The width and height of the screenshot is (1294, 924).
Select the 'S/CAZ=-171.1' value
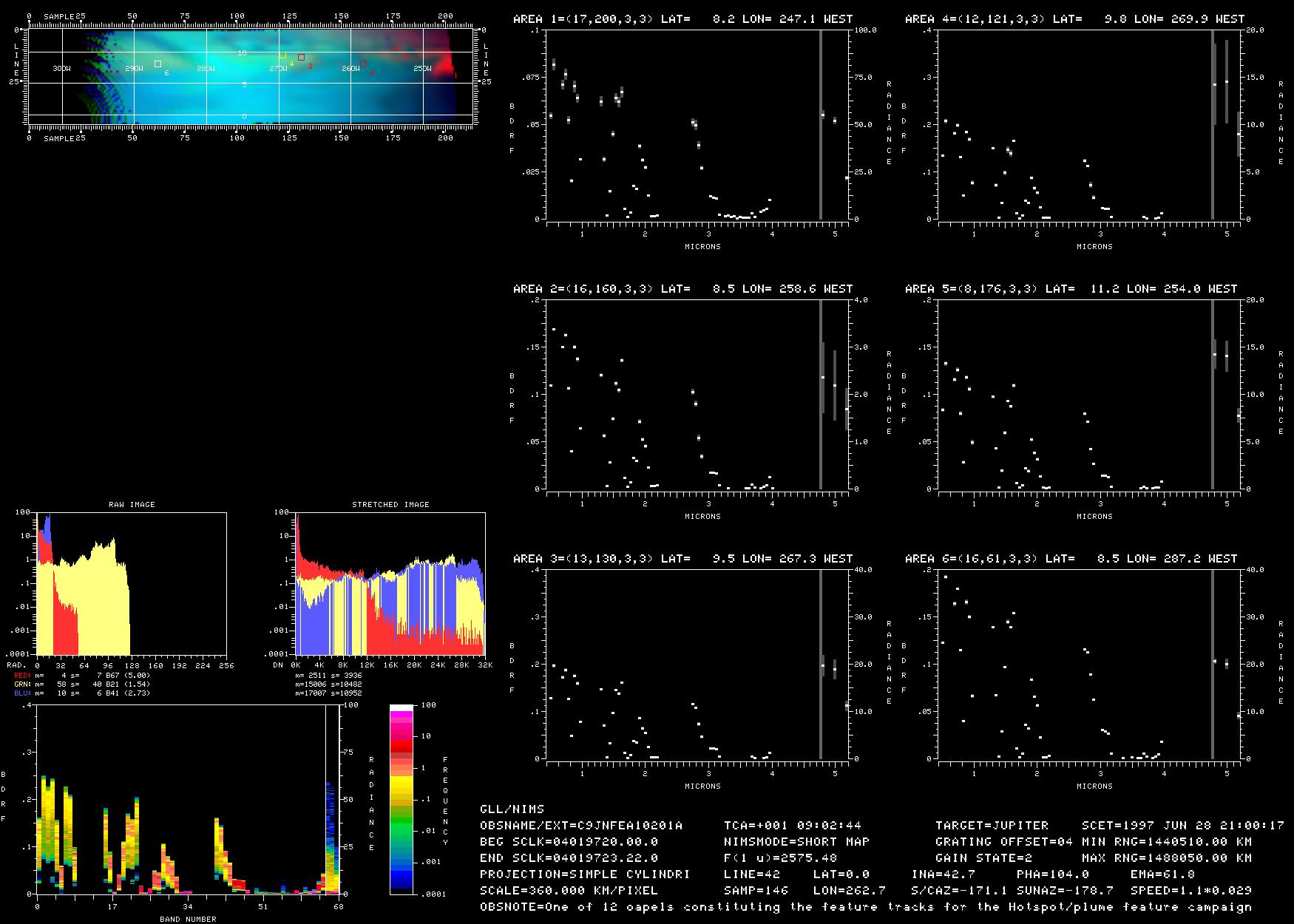tap(959, 890)
